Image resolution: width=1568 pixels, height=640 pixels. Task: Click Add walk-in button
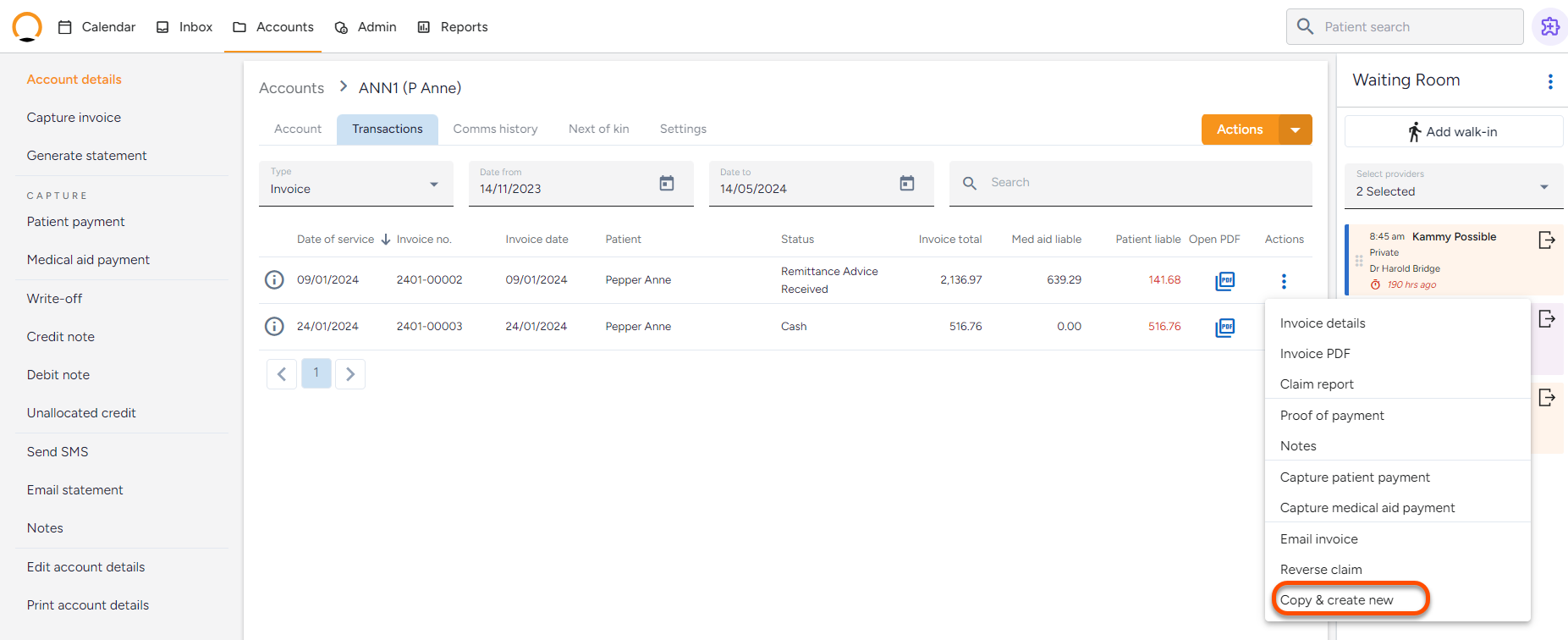pyautogui.click(x=1453, y=131)
